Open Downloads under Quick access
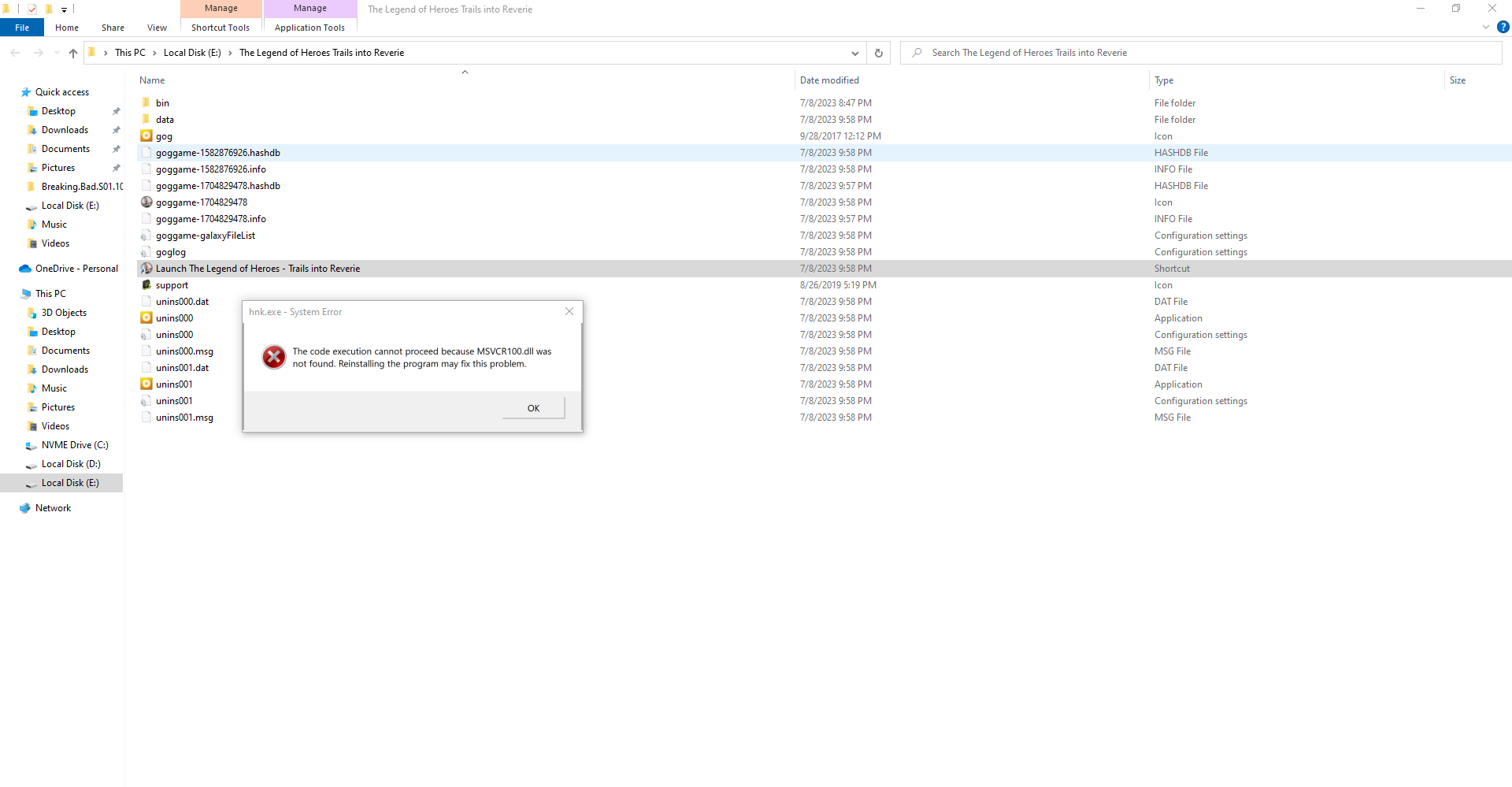This screenshot has width=1512, height=787. pyautogui.click(x=65, y=130)
